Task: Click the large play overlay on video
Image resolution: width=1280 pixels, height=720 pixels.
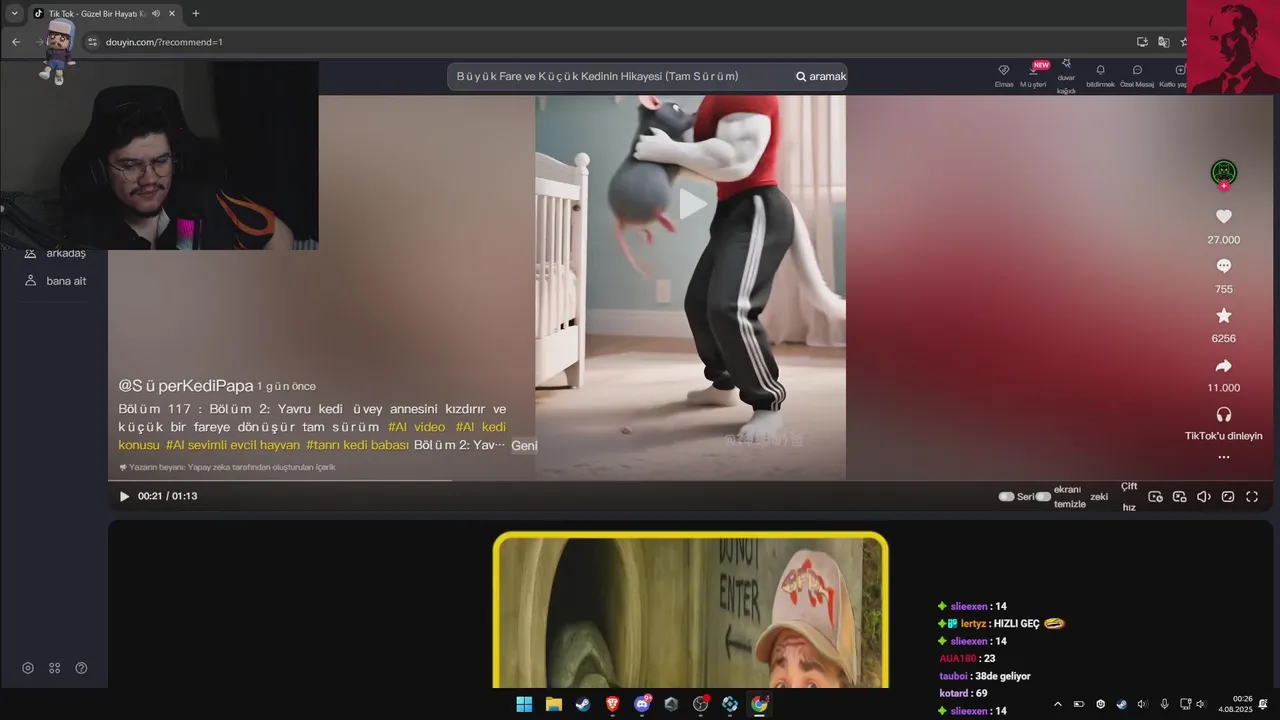Action: pyautogui.click(x=691, y=204)
